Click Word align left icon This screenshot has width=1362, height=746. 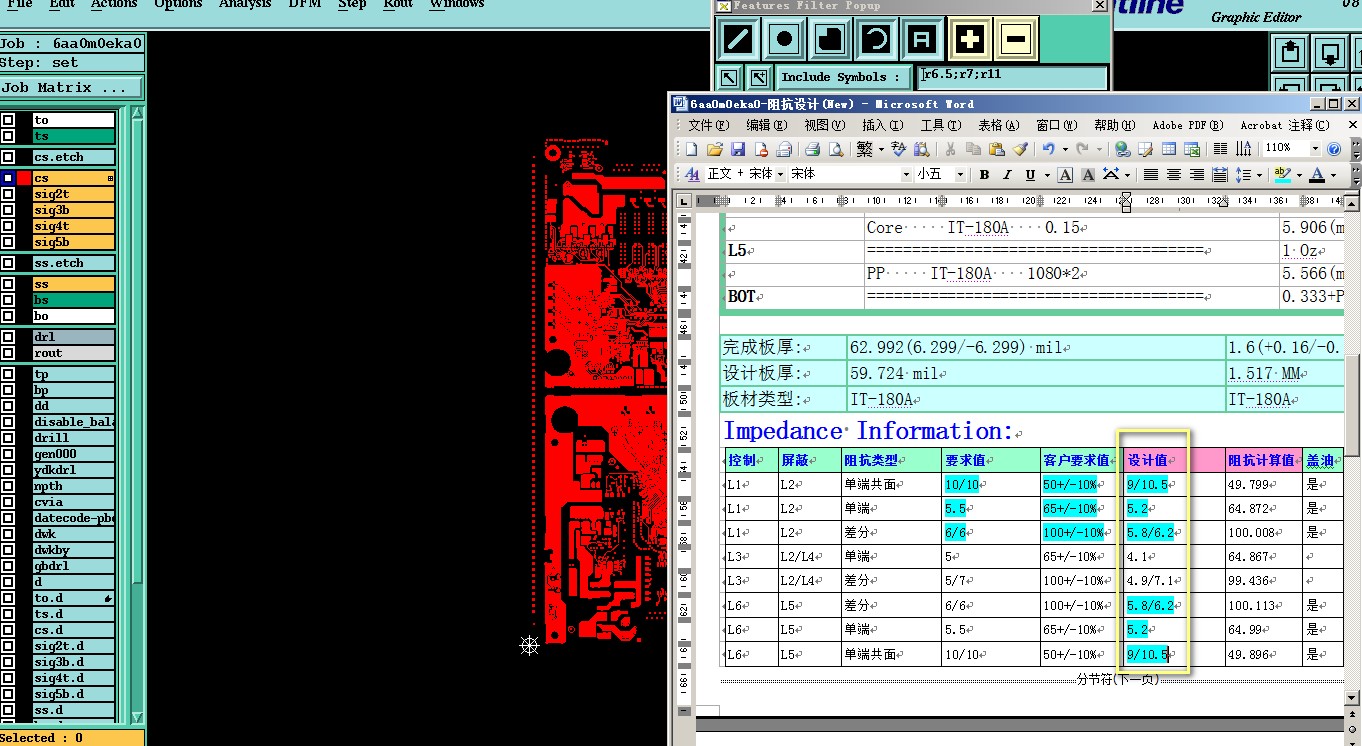(x=1151, y=174)
